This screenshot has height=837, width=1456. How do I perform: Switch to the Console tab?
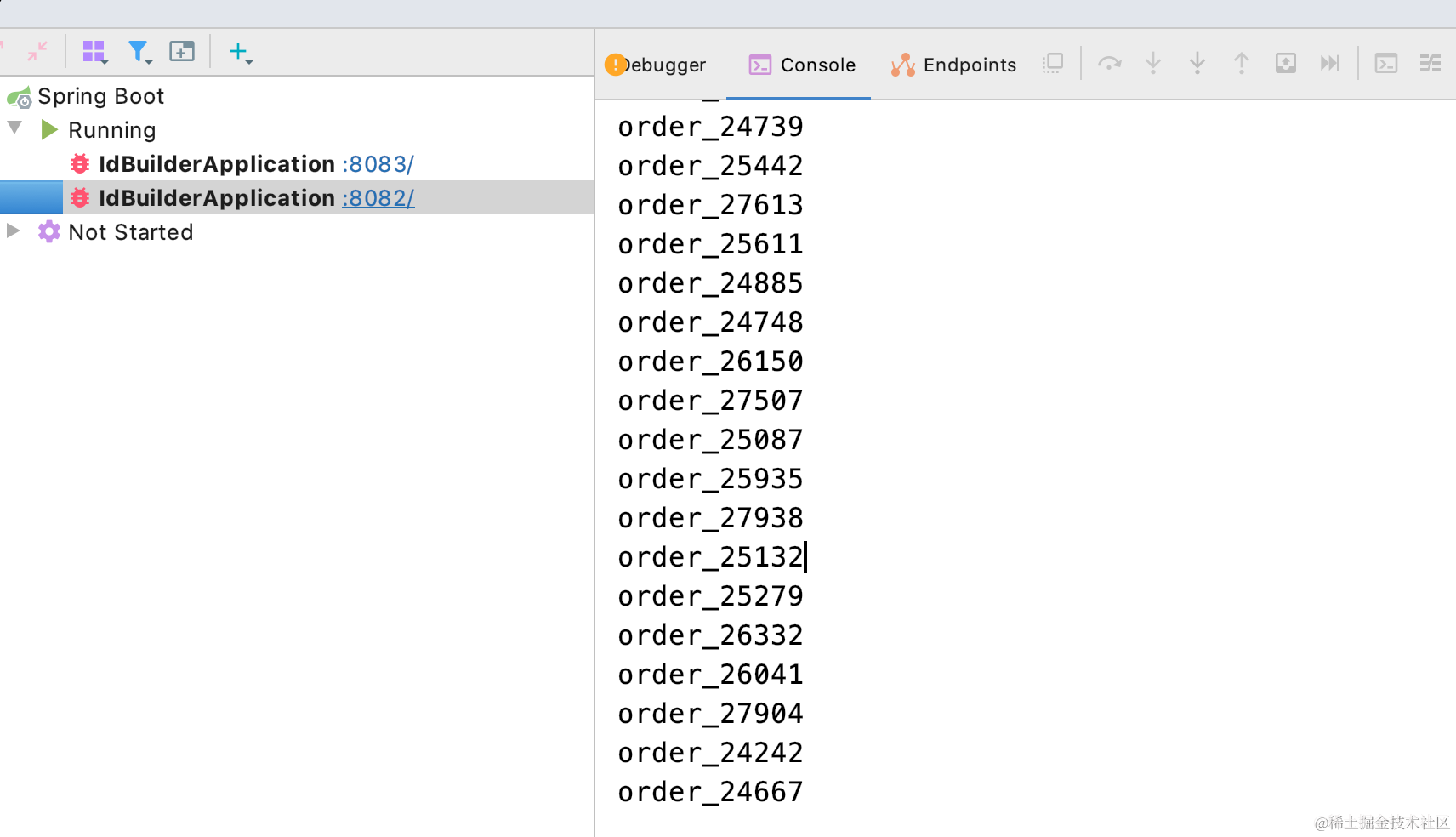click(x=802, y=65)
